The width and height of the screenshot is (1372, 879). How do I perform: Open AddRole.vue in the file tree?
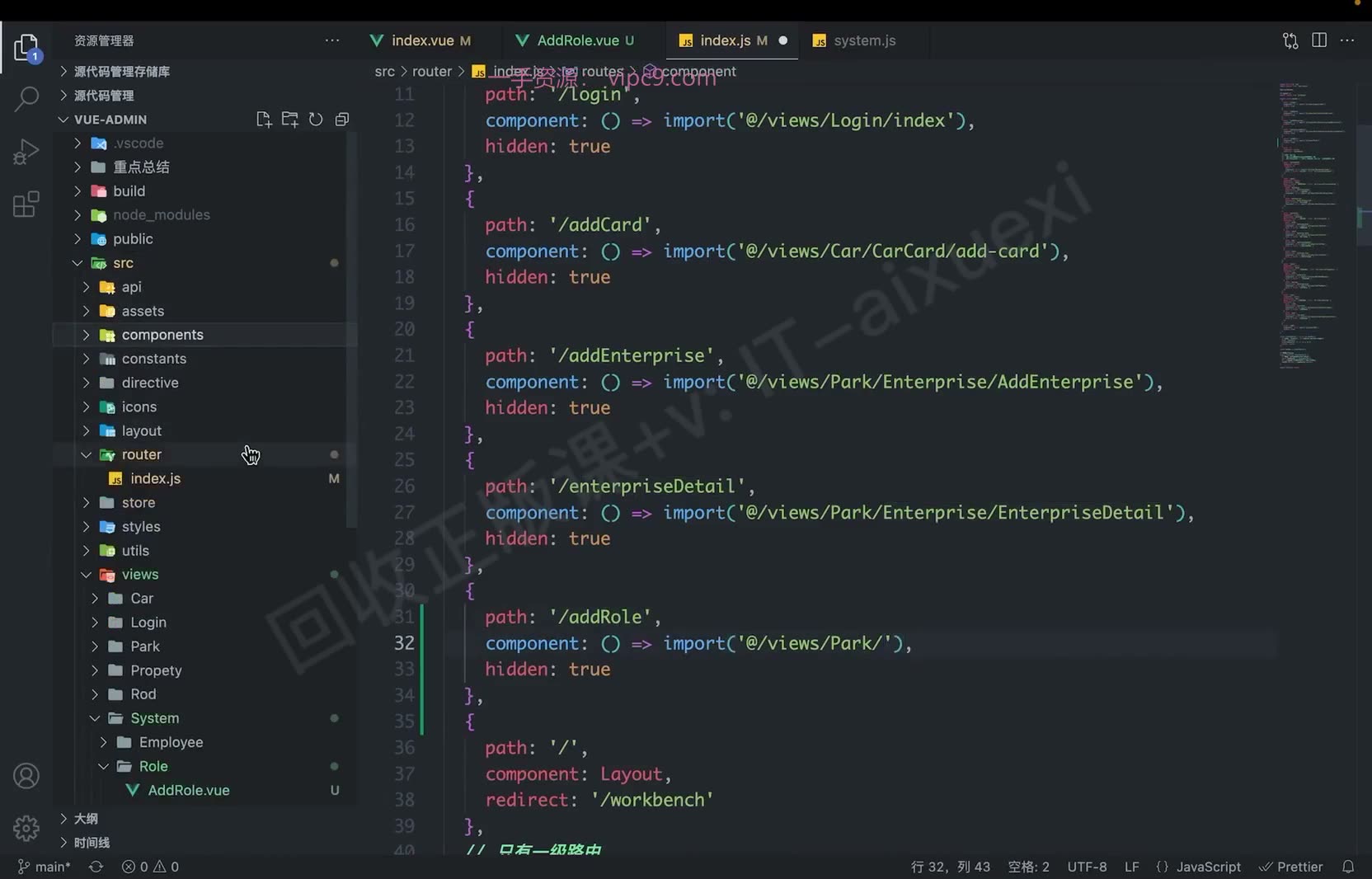[189, 790]
